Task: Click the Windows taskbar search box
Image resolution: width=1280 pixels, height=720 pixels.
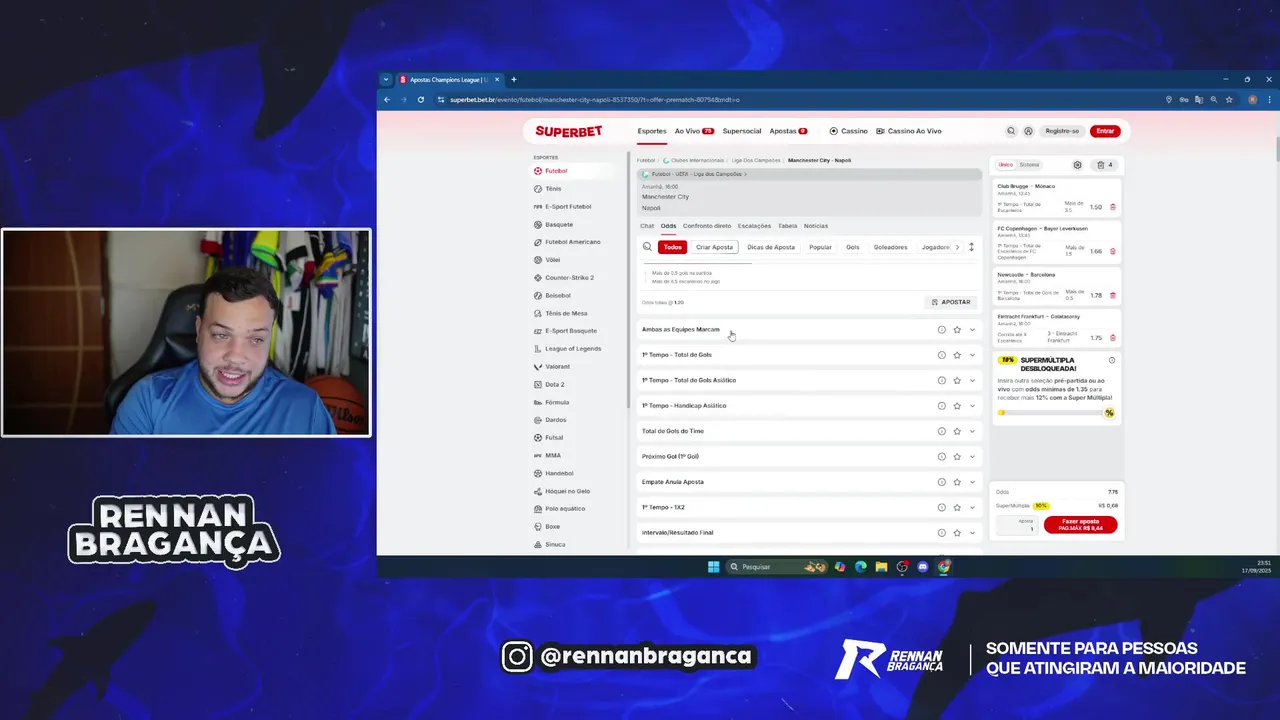Action: (x=777, y=567)
